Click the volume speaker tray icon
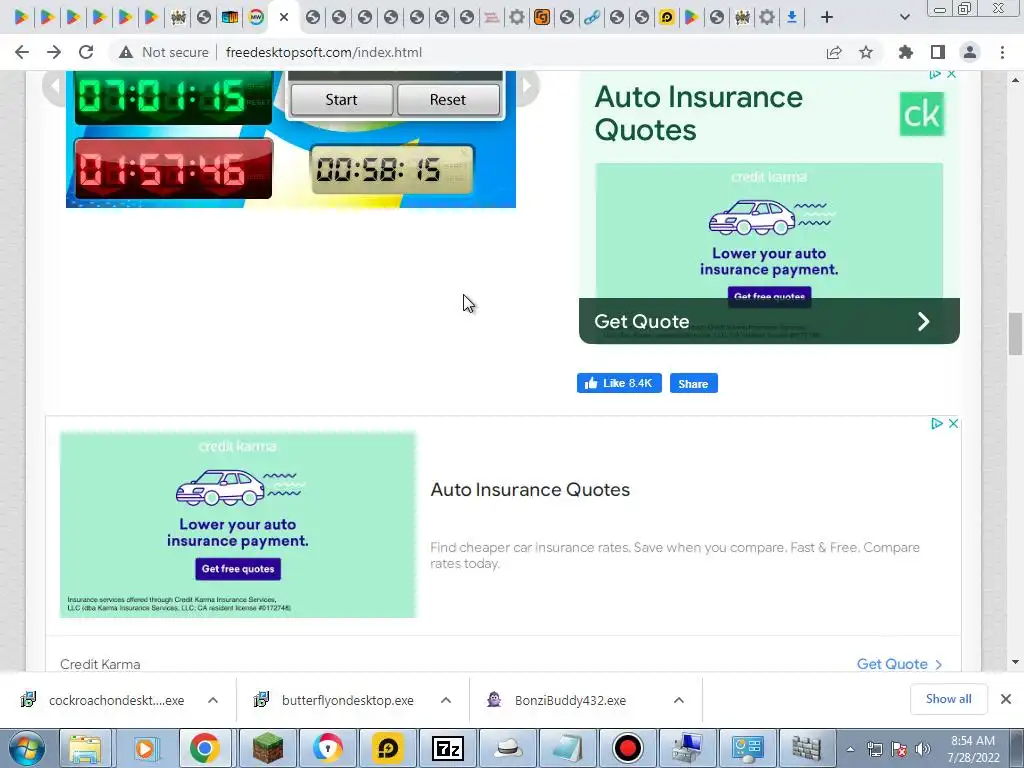 coord(923,749)
